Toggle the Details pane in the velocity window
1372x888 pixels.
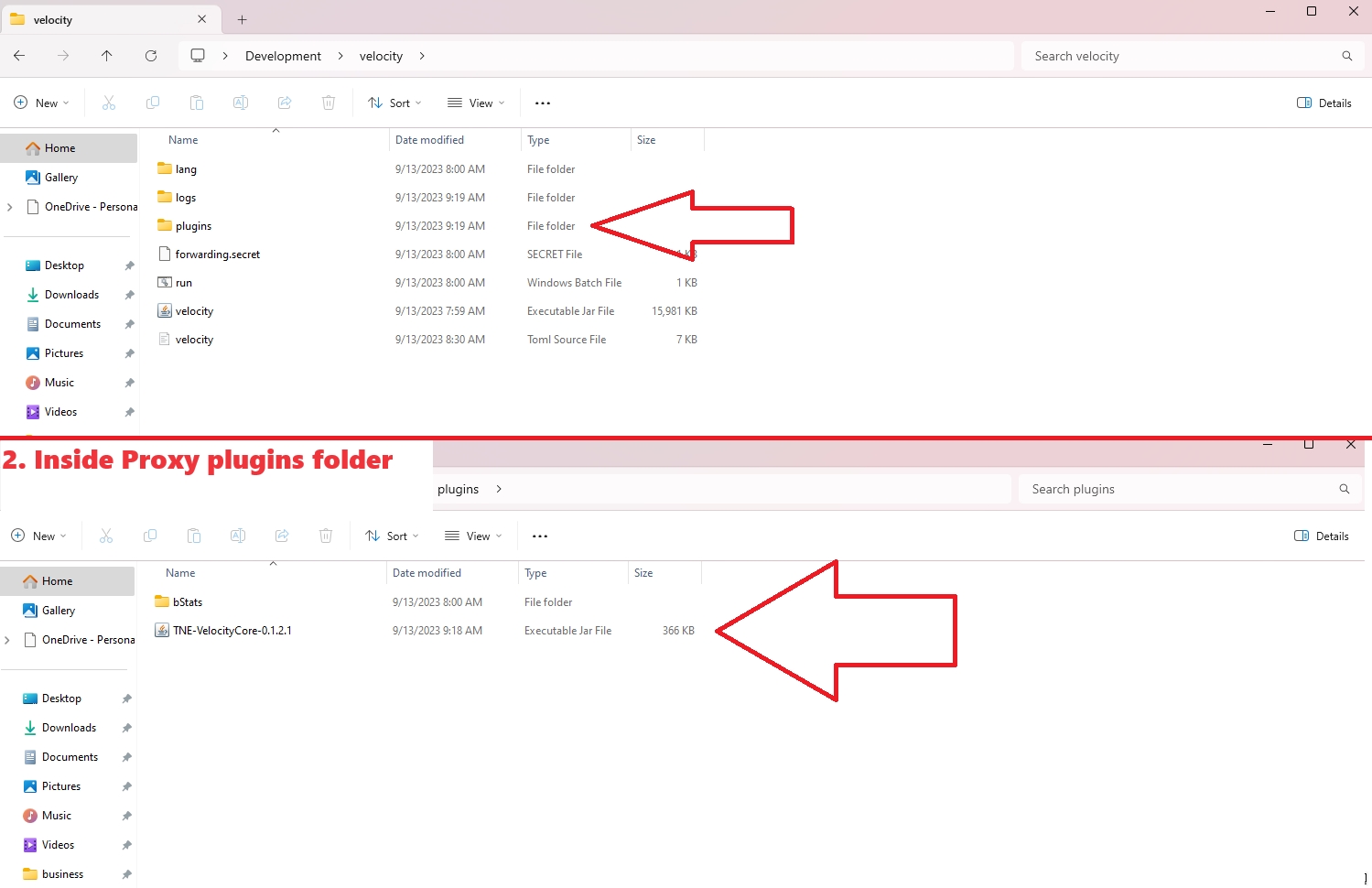click(1324, 103)
